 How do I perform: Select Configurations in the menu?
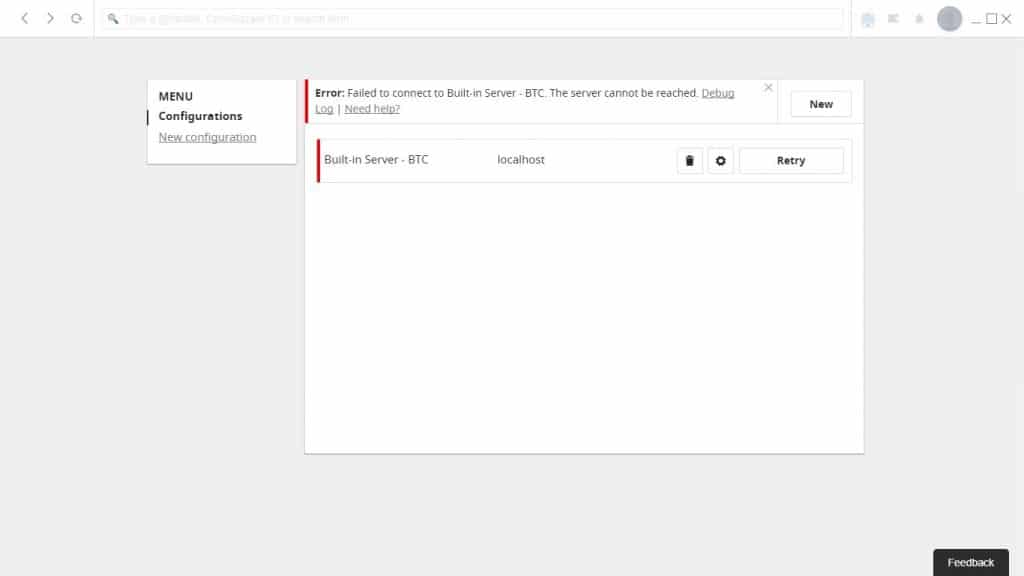(x=200, y=116)
